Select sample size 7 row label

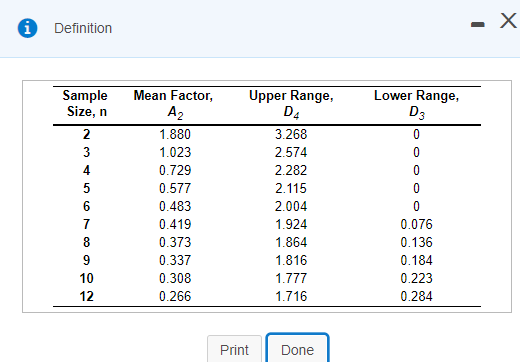click(87, 225)
